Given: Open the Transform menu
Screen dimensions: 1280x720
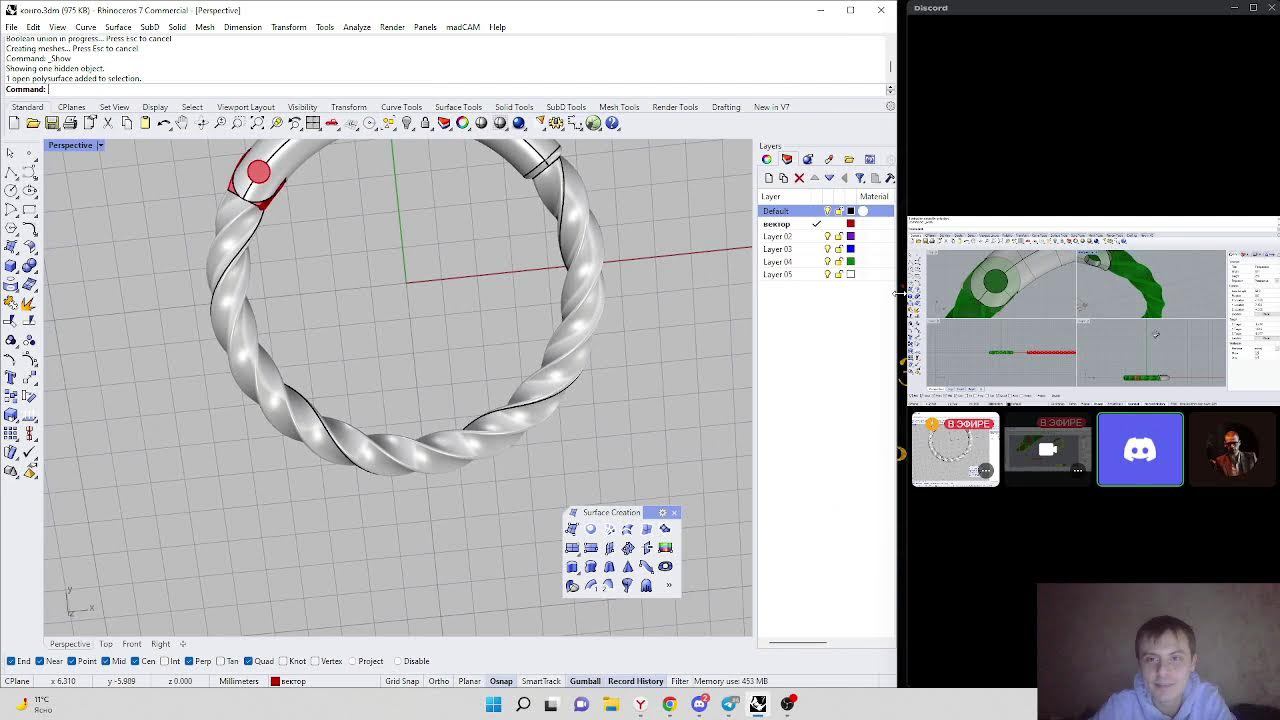Looking at the screenshot, I should pos(288,27).
